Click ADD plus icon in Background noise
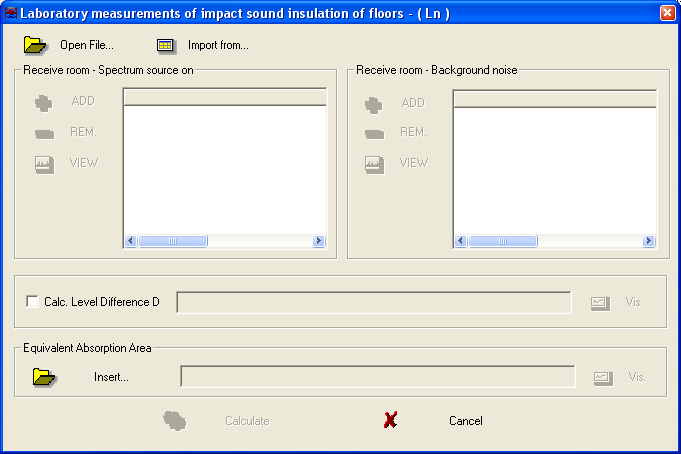Viewport: 681px width, 454px height. [x=374, y=105]
